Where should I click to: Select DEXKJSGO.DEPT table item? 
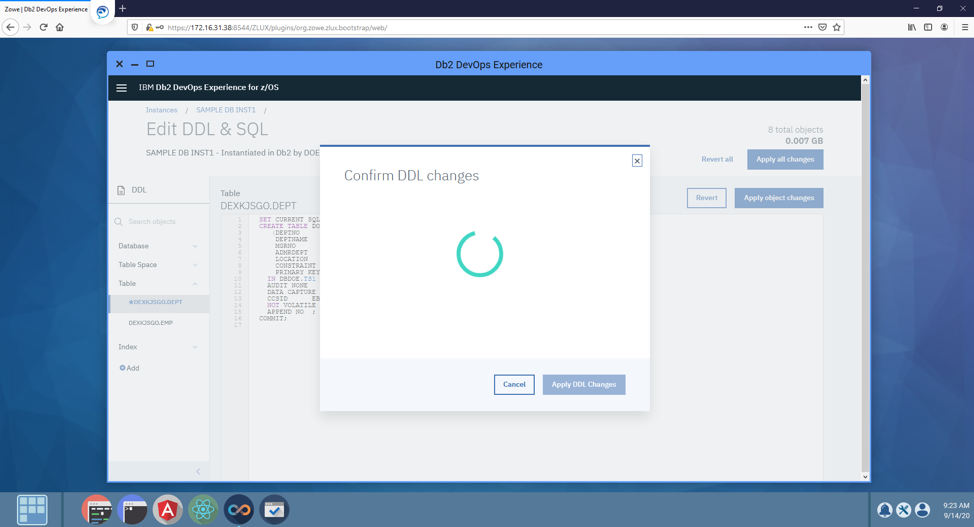(159, 303)
